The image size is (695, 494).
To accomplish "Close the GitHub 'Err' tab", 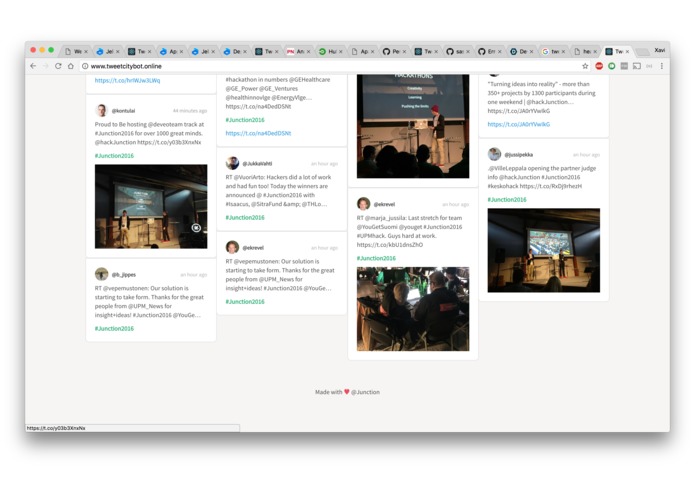I will [x=500, y=52].
